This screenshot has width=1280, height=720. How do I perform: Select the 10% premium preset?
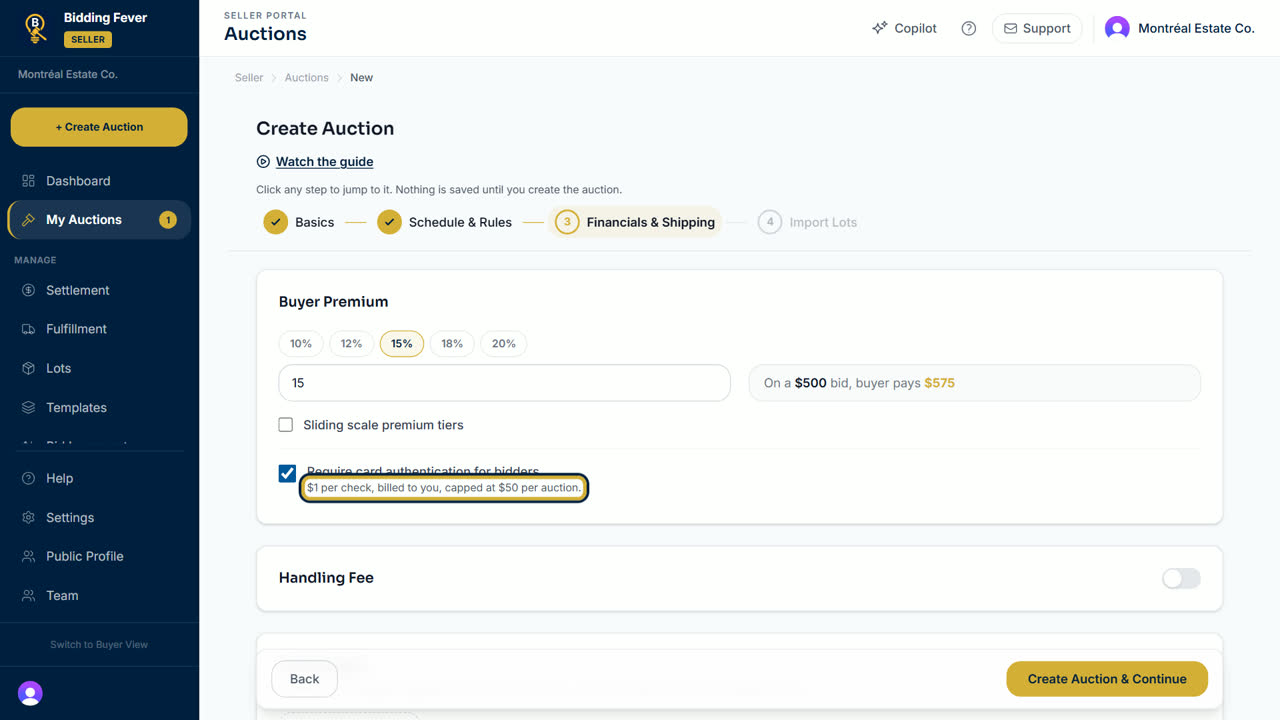tap(301, 343)
